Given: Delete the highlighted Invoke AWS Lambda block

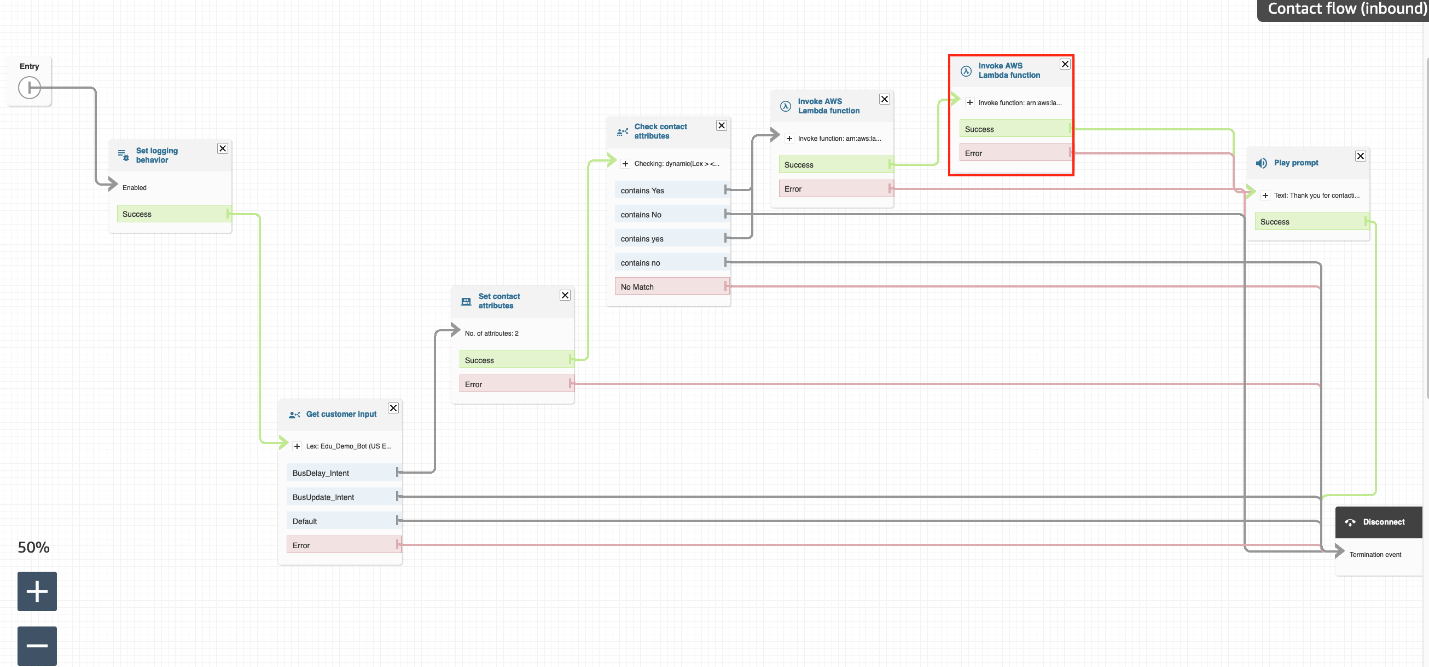Looking at the screenshot, I should coord(1065,64).
